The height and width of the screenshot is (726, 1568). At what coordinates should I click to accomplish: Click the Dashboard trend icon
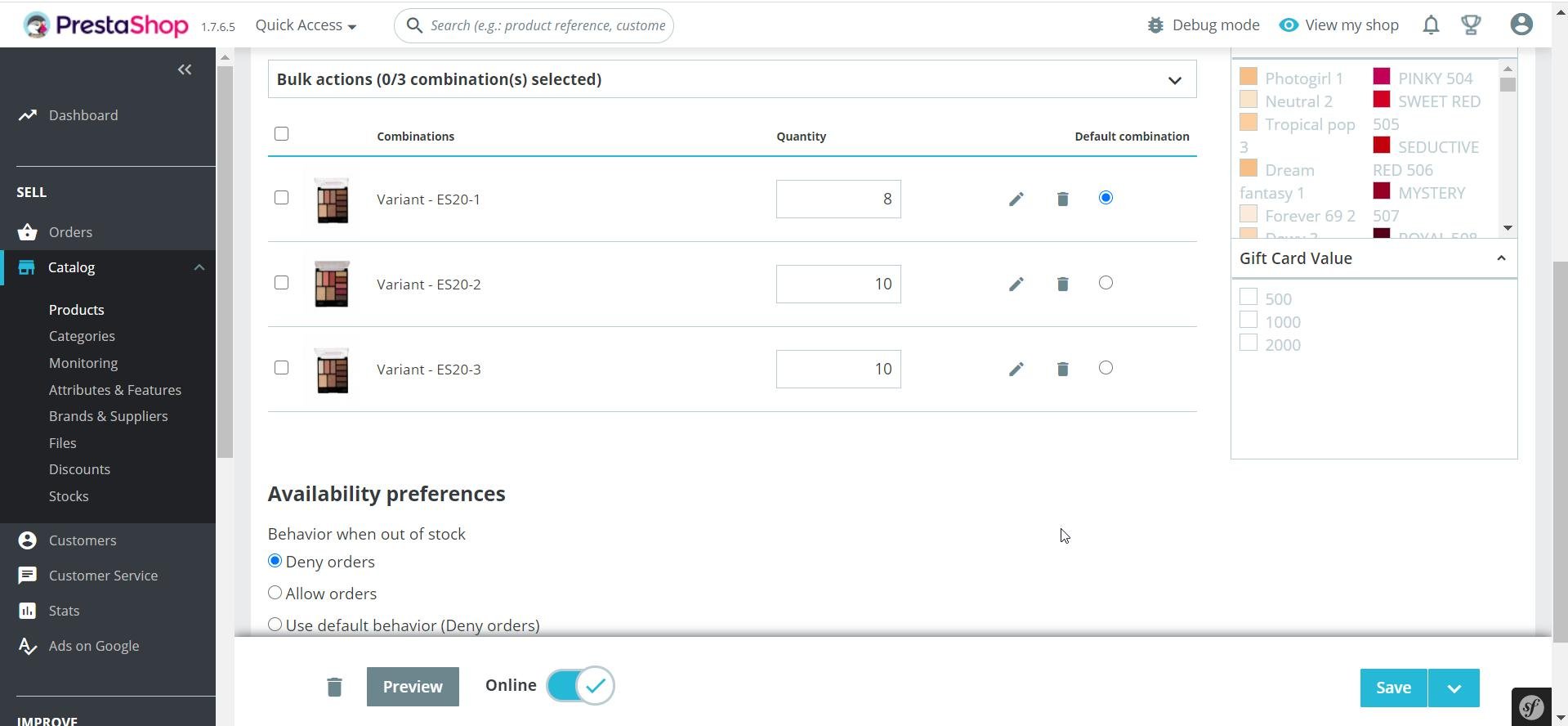pos(27,115)
